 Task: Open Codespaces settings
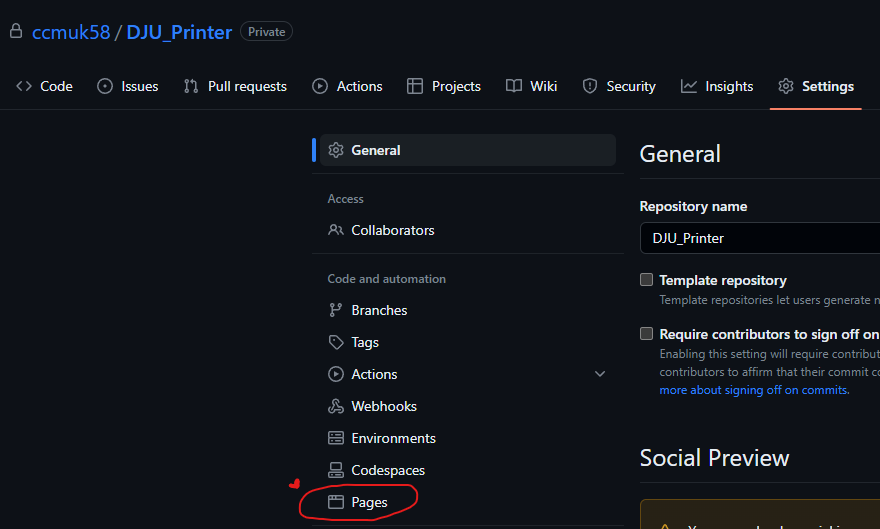click(x=388, y=470)
